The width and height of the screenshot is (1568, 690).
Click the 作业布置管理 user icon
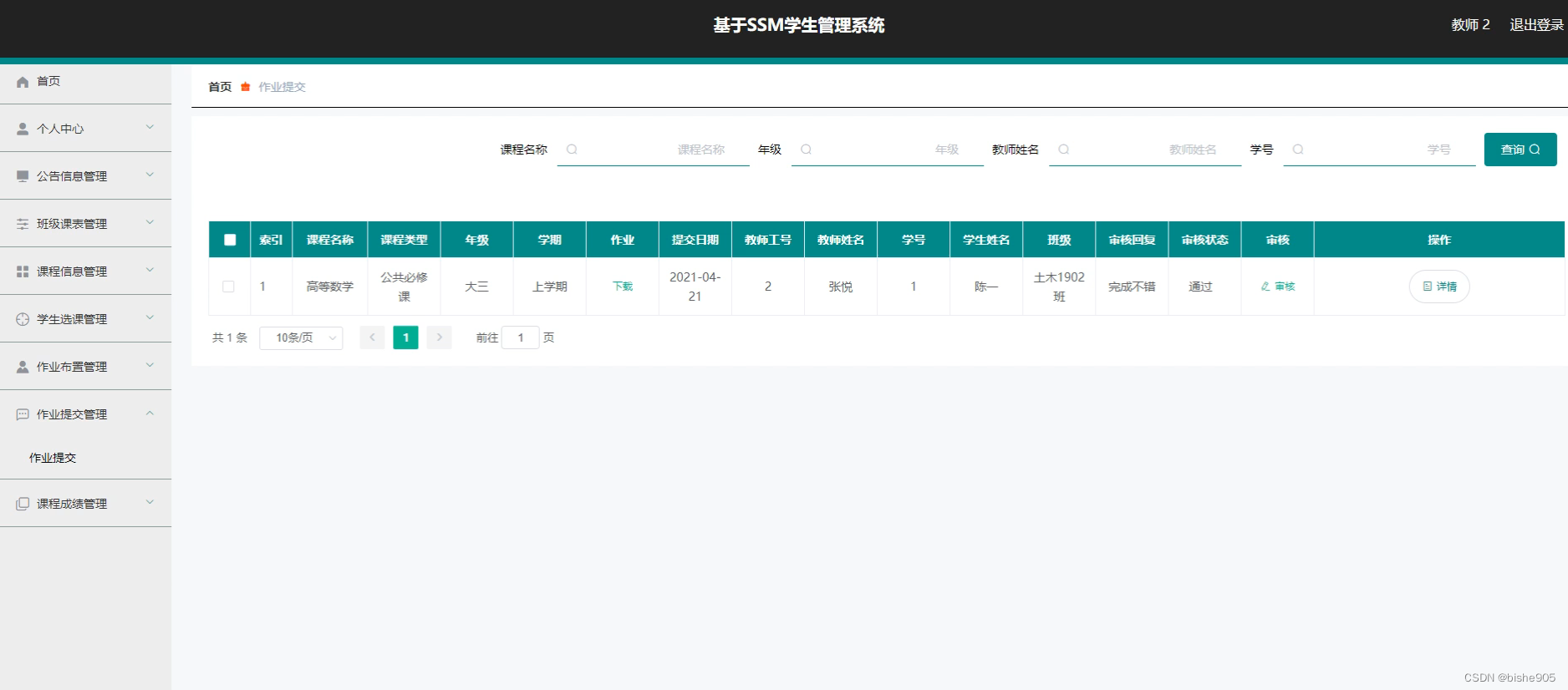pos(23,367)
